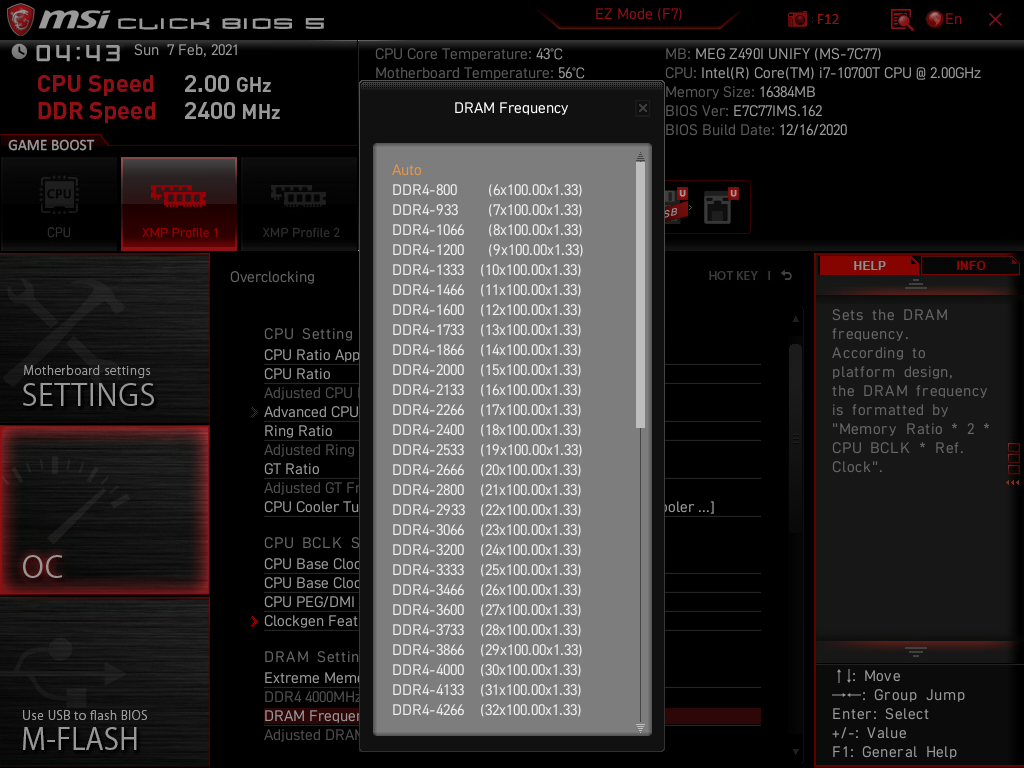Image resolution: width=1024 pixels, height=768 pixels.
Task: Switch to the HELP tab
Action: point(868,265)
